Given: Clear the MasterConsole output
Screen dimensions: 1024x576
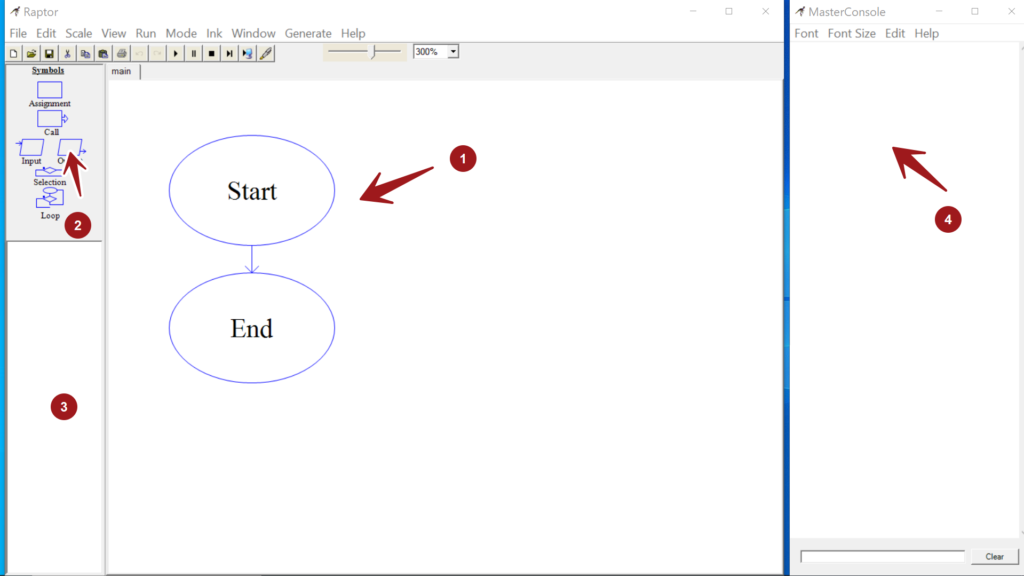Looking at the screenshot, I should pos(994,557).
